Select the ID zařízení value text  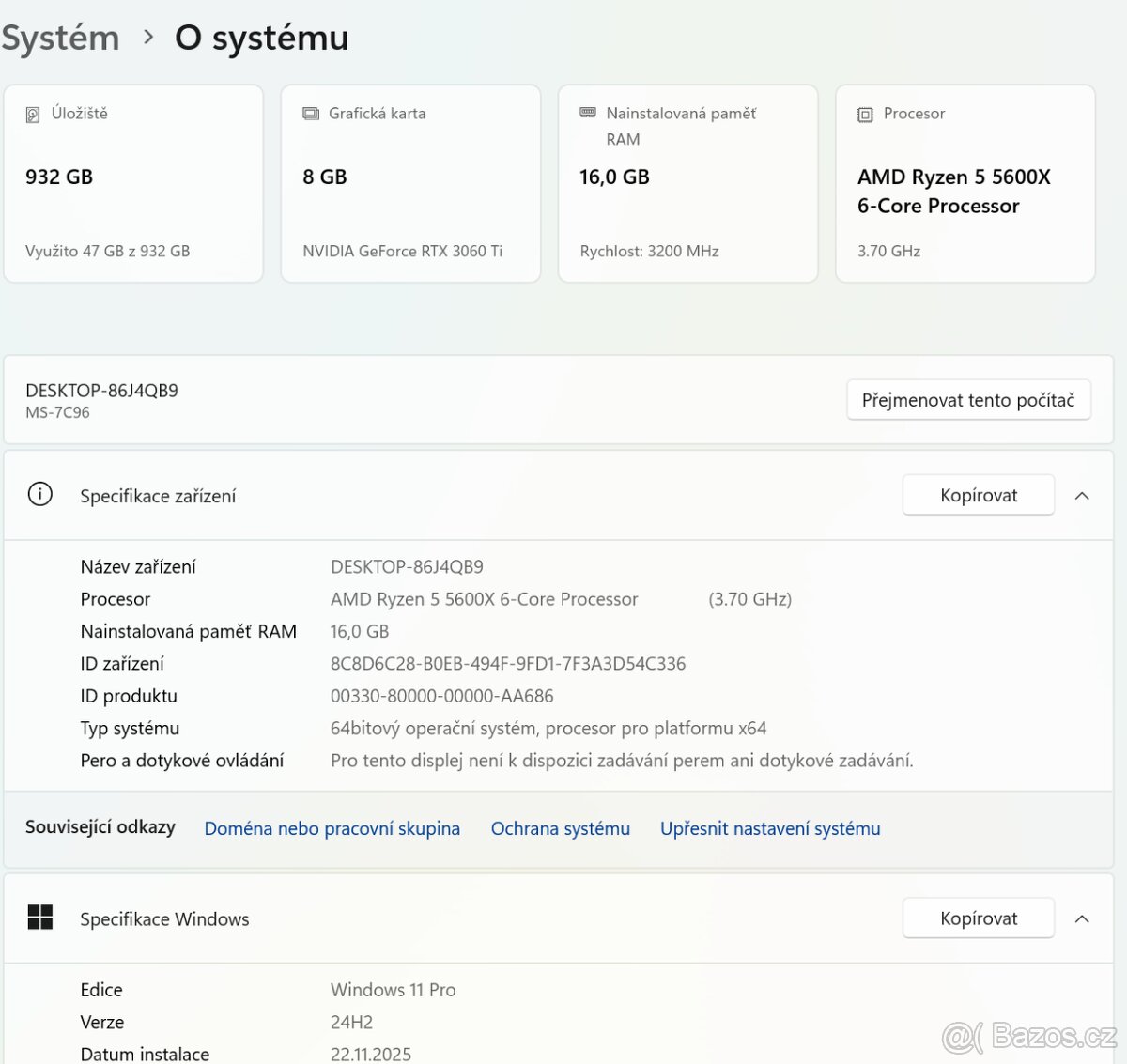pyautogui.click(x=508, y=663)
